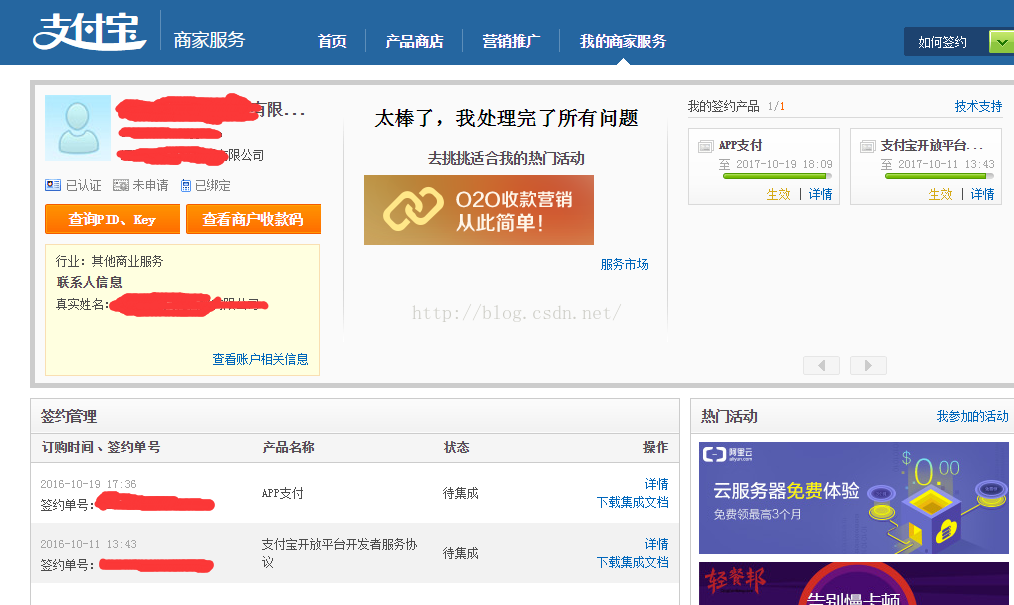
Task: Click the 查看商户收款码 orange button
Action: 253,219
